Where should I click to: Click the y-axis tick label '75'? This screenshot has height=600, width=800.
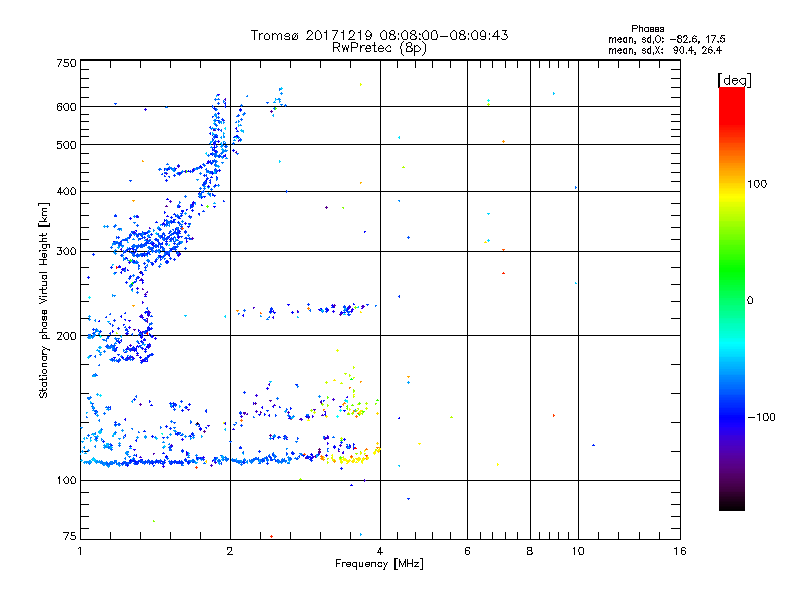pos(70,536)
